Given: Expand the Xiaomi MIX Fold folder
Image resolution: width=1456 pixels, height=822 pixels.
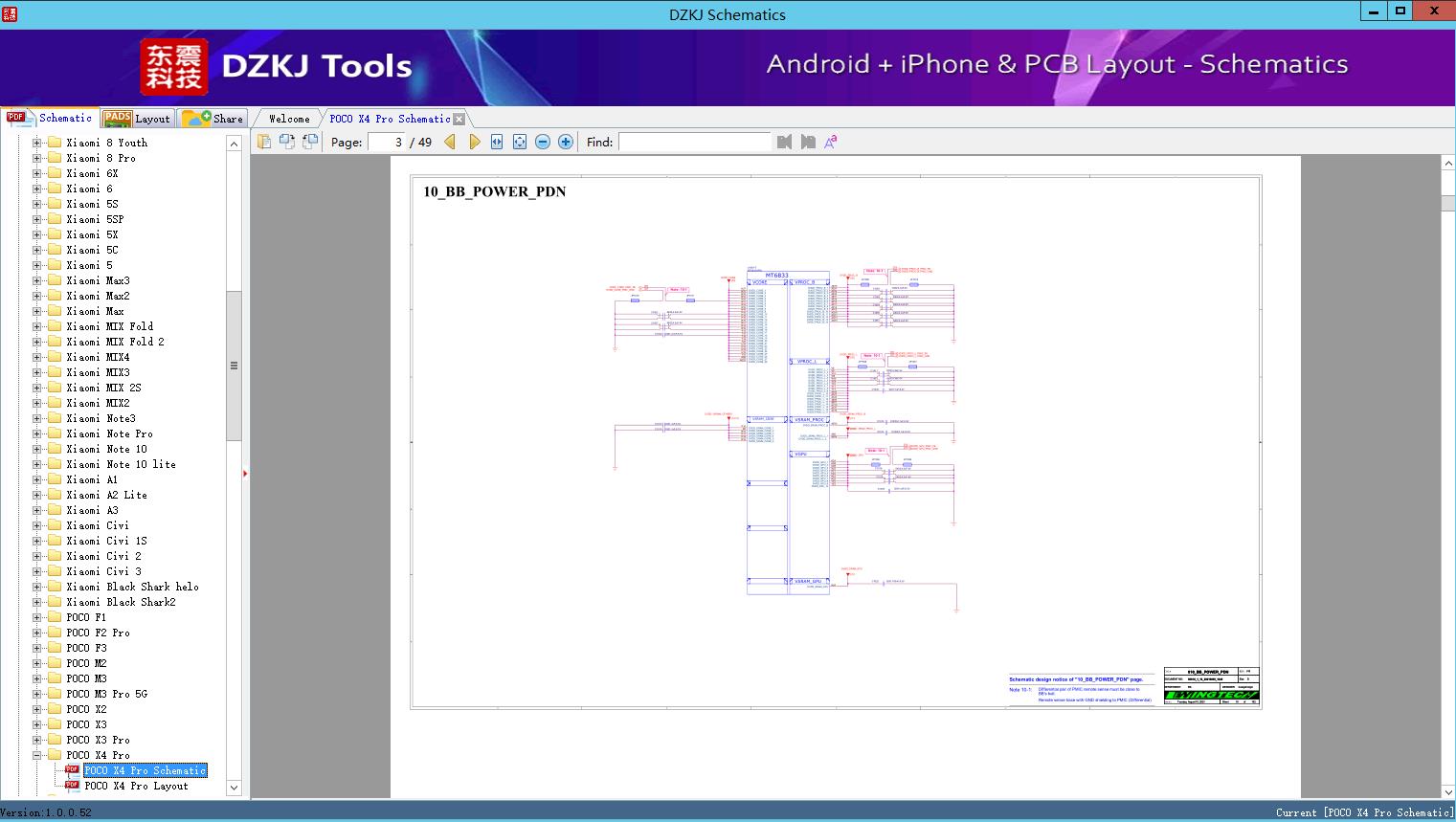Looking at the screenshot, I should click(37, 326).
